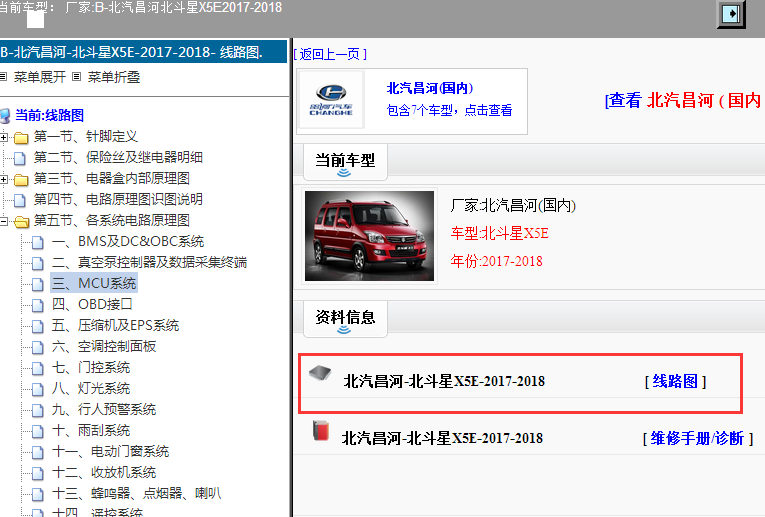
Task: Click 菜单展开 to expand all menus
Action: [x=40, y=77]
